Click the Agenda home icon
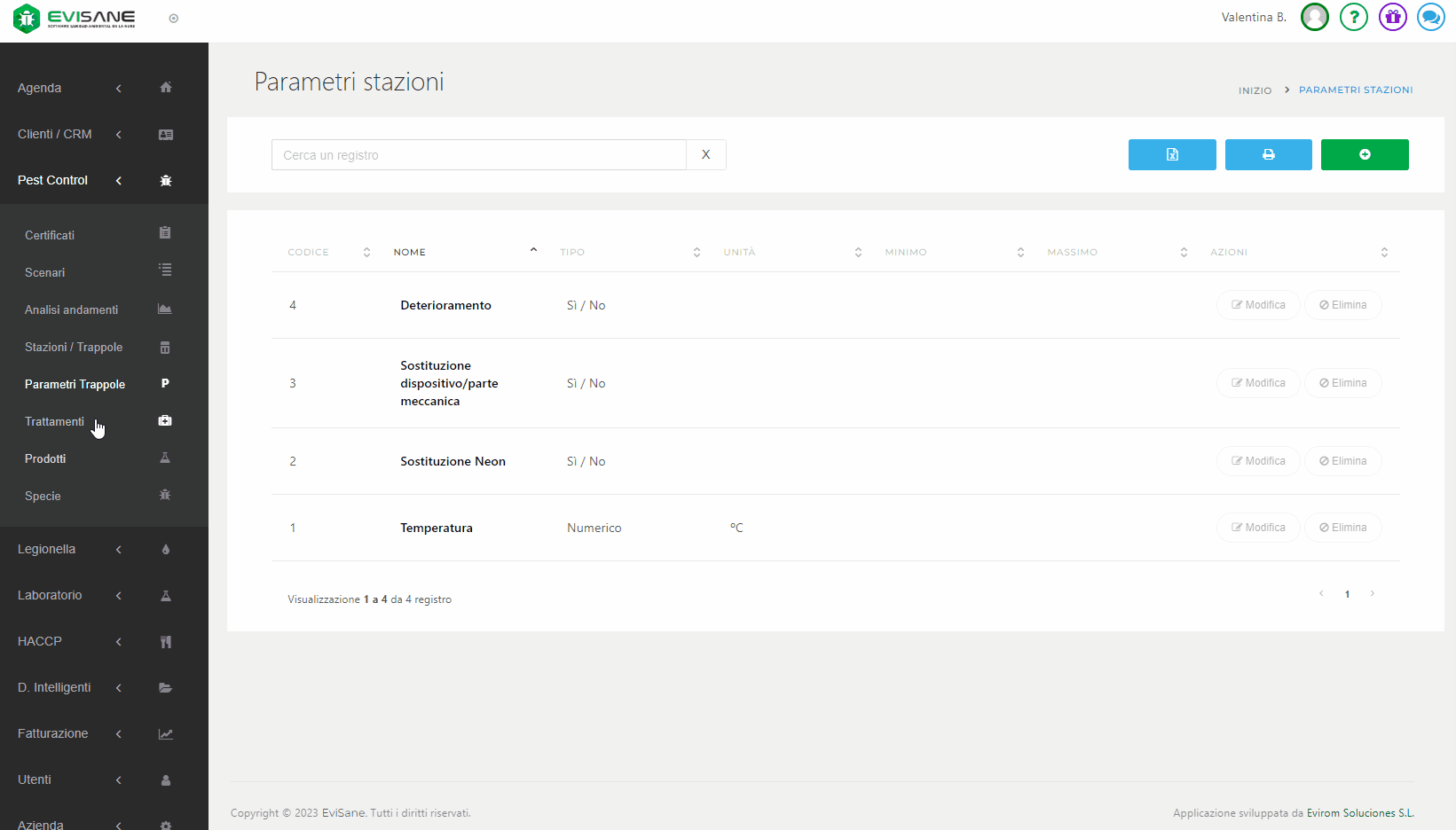This screenshot has height=830, width=1456. coord(165,88)
